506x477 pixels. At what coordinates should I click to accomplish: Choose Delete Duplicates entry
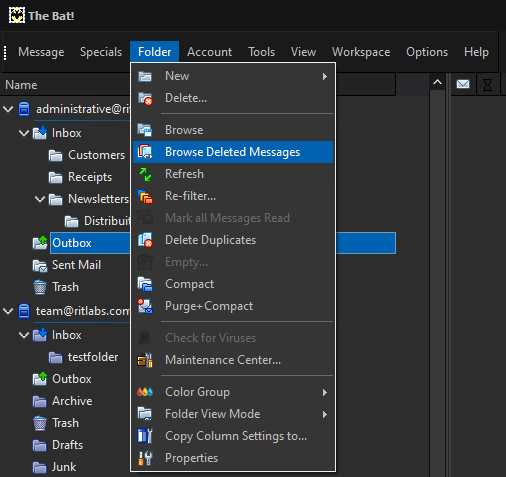point(233,240)
